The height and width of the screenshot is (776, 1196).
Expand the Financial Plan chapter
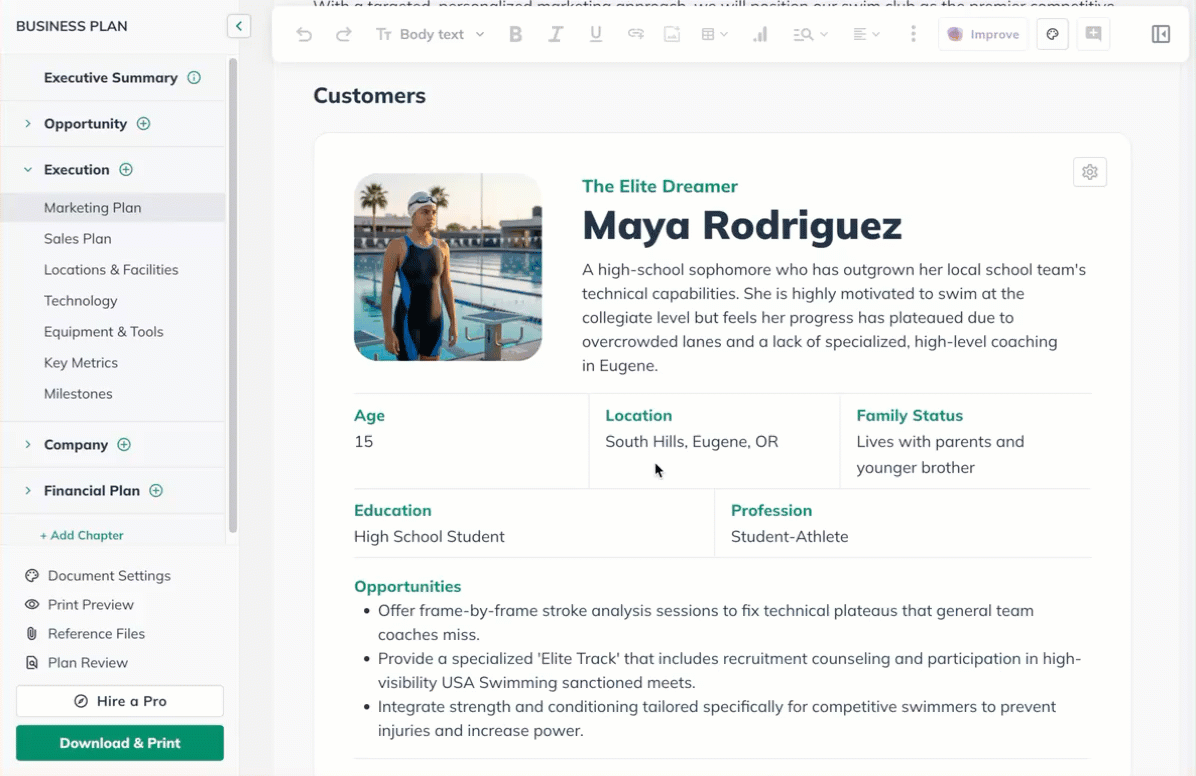click(27, 491)
